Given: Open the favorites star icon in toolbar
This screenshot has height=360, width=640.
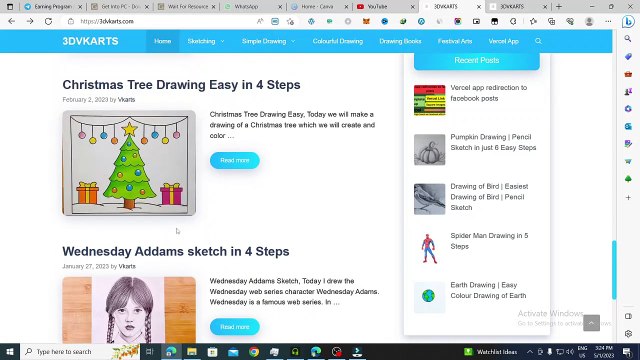Looking at the screenshot, I should coord(533,21).
